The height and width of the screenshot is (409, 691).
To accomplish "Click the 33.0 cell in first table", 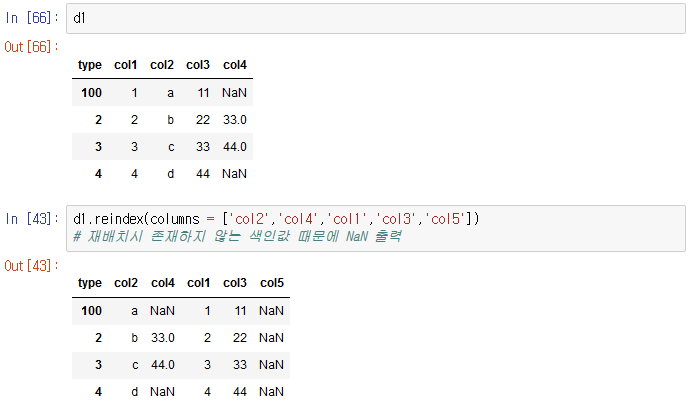I will 235,120.
